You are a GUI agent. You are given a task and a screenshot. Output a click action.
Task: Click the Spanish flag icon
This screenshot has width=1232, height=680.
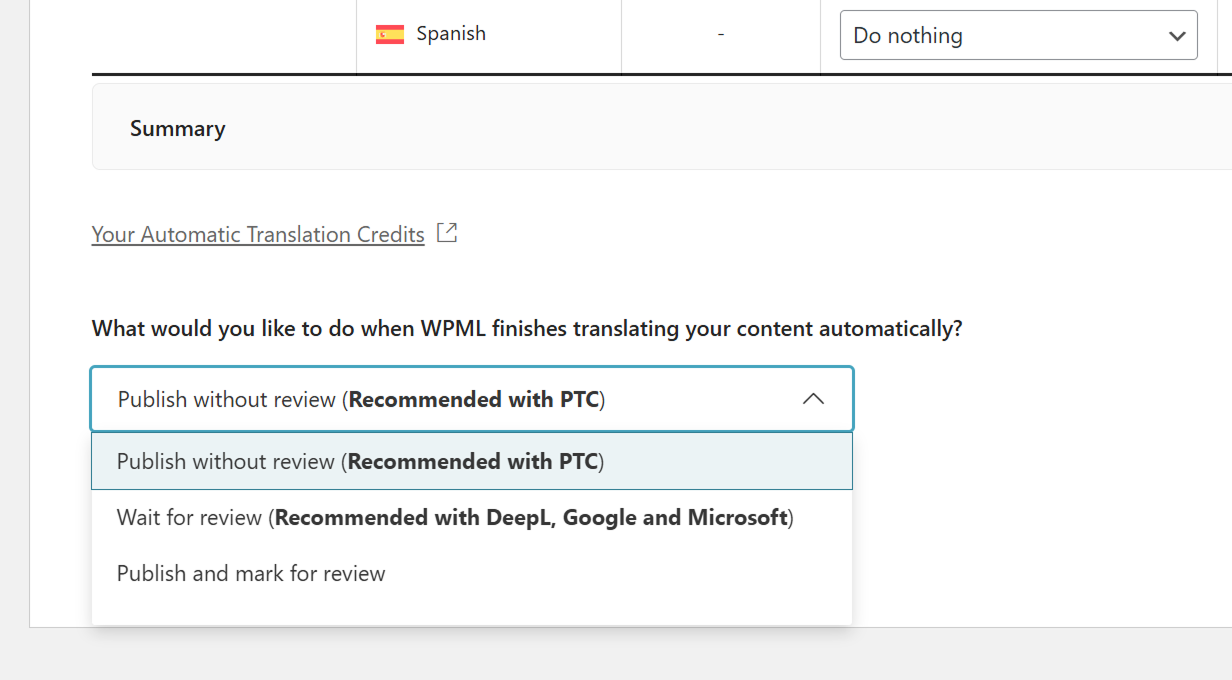point(389,34)
